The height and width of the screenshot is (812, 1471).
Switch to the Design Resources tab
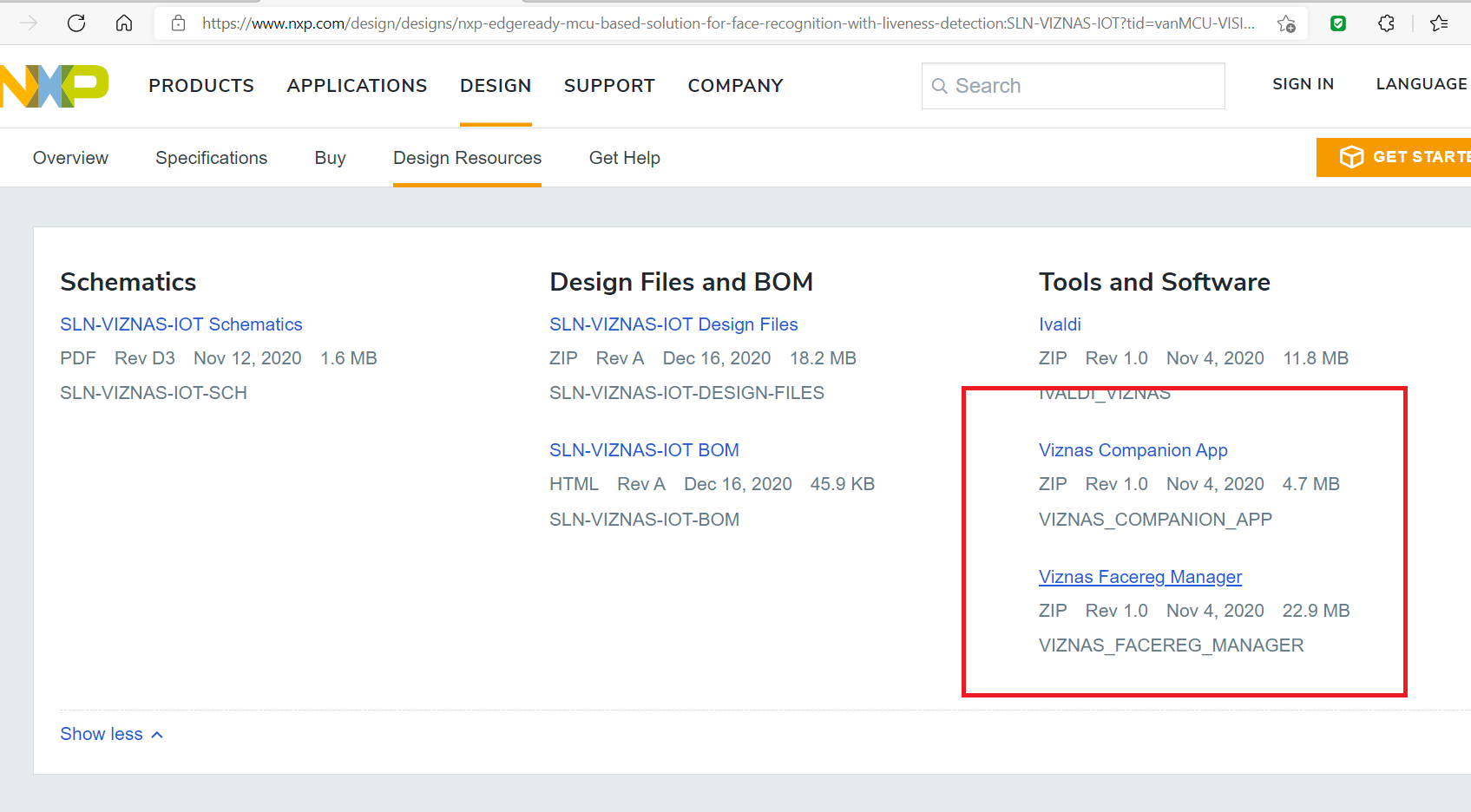467,158
